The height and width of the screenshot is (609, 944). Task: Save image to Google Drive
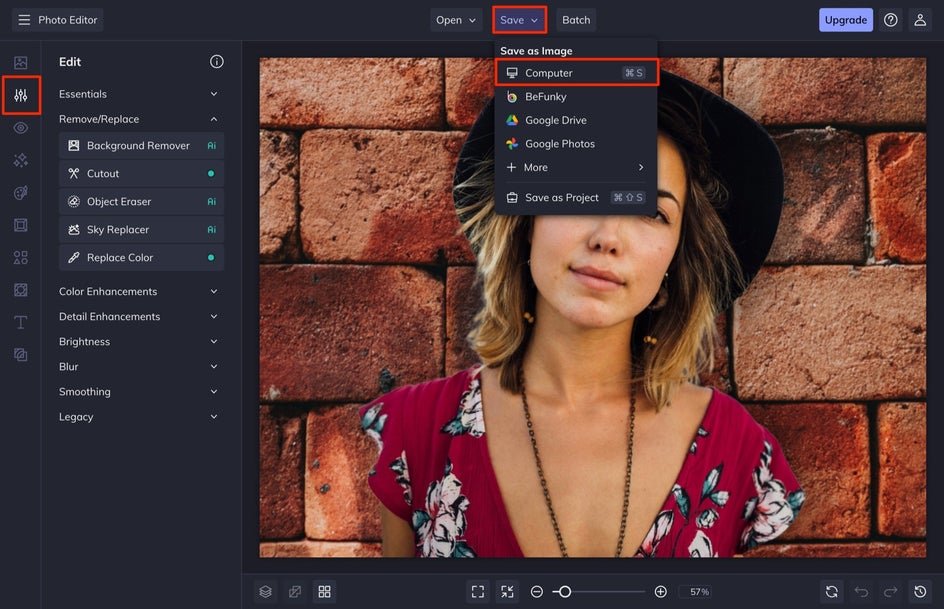tap(576, 120)
